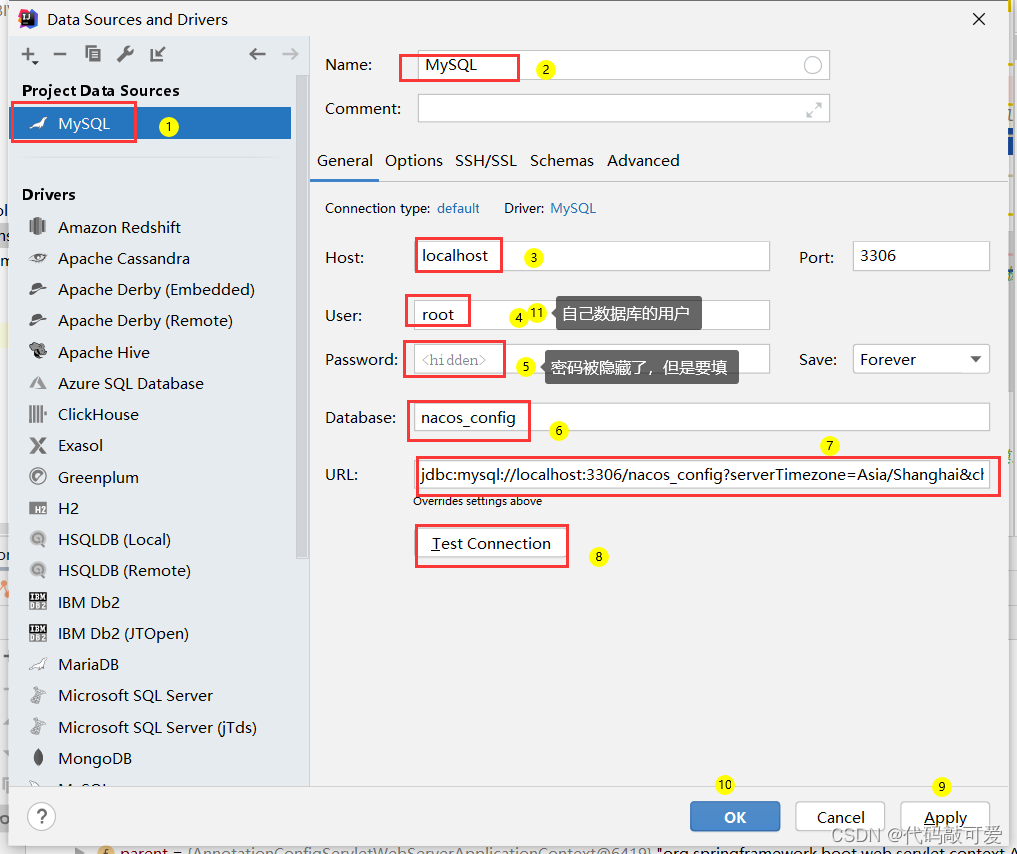
Task: Click the color circle in Name field
Action: tap(813, 65)
